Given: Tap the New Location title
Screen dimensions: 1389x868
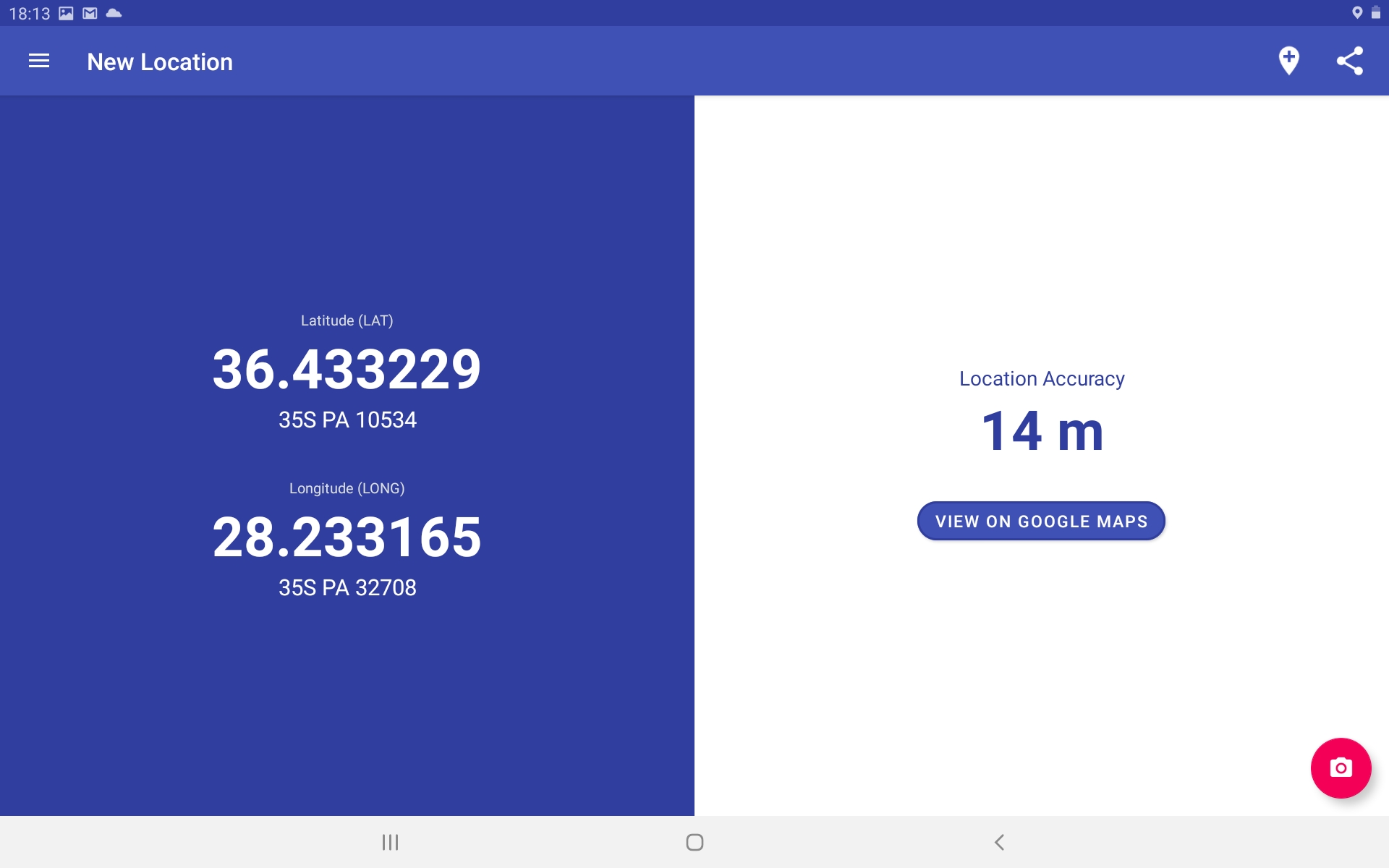Looking at the screenshot, I should pyautogui.click(x=160, y=62).
